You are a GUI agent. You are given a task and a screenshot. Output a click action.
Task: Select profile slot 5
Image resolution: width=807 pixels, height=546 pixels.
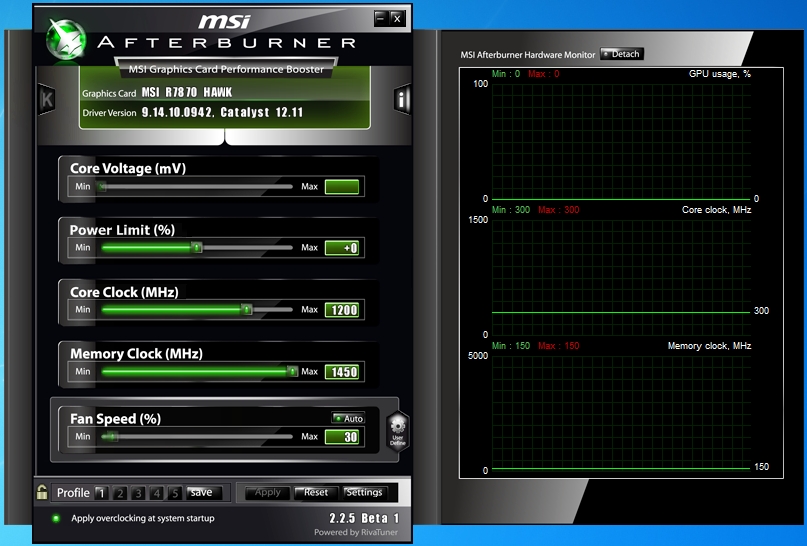tap(175, 493)
